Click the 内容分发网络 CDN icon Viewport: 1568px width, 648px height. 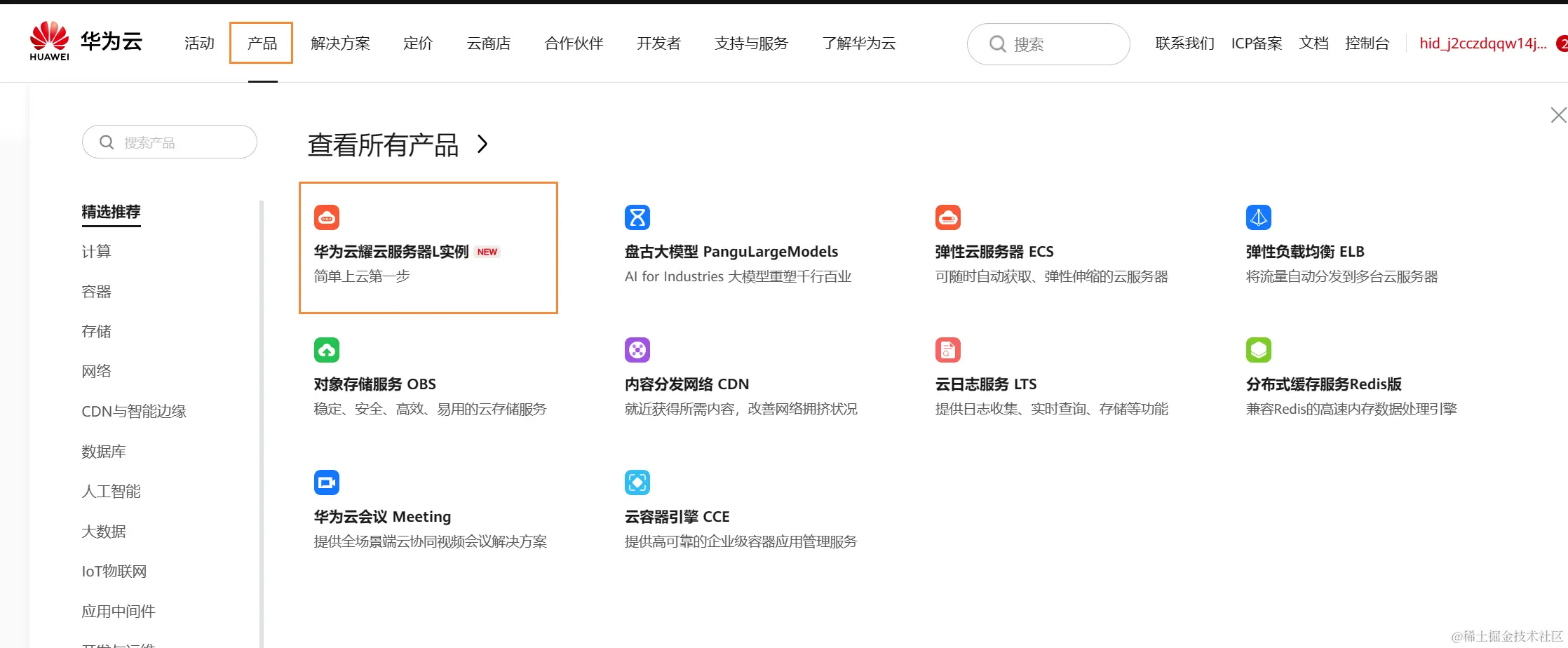coord(637,350)
